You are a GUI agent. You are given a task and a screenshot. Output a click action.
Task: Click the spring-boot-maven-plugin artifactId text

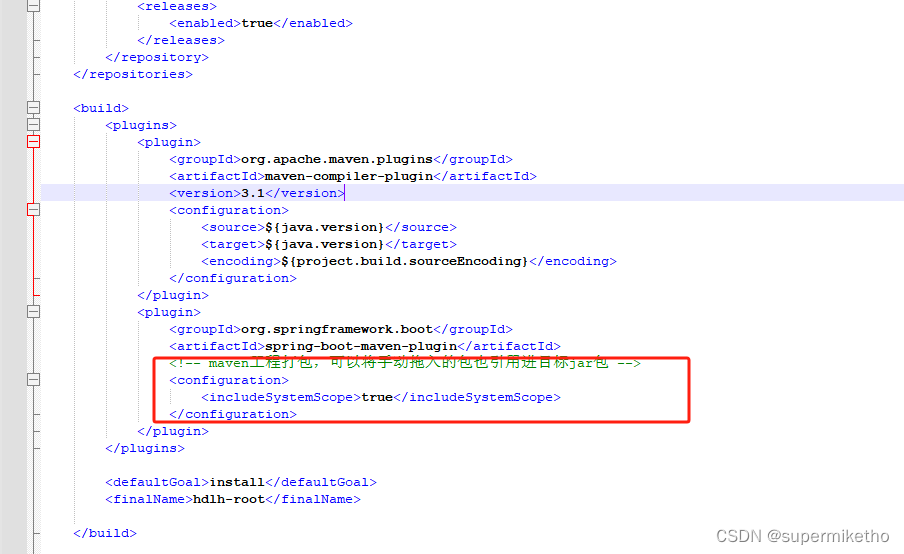click(361, 346)
